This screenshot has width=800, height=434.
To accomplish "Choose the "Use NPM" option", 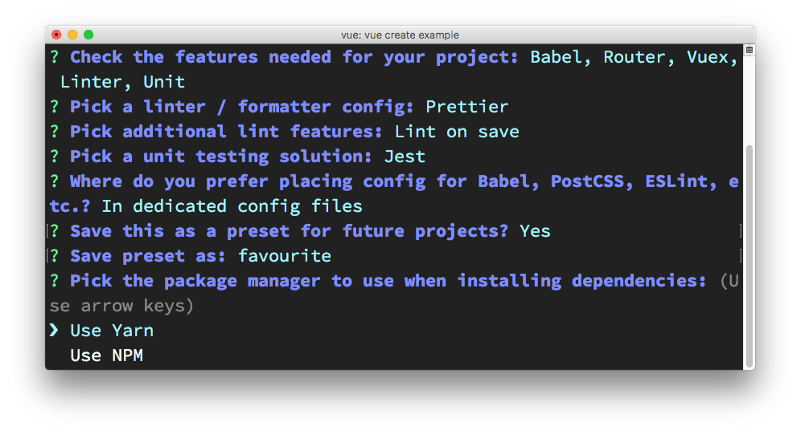I will pyautogui.click(x=106, y=355).
